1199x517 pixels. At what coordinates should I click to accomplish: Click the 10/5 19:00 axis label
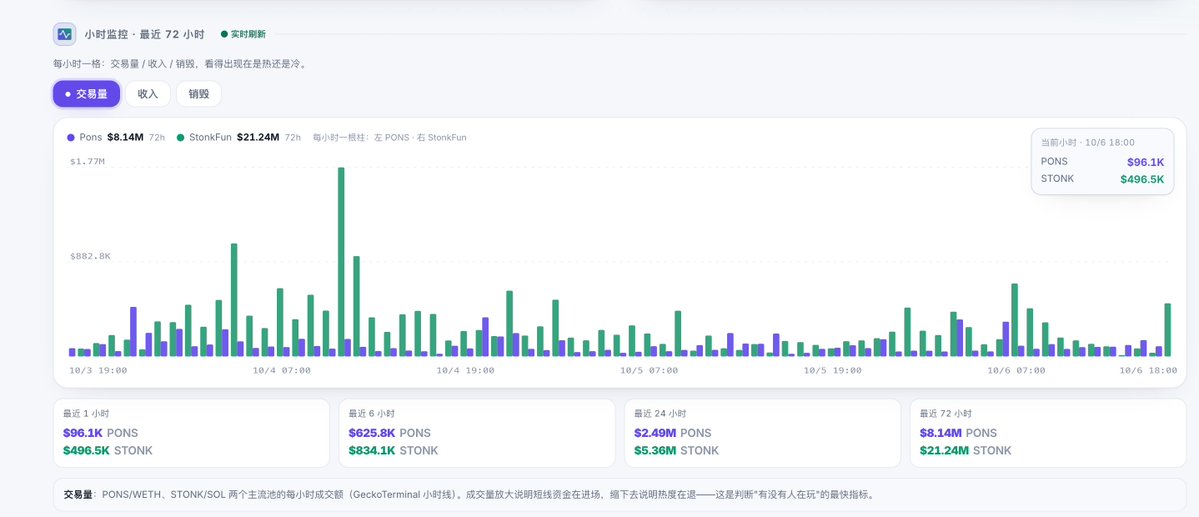[832, 370]
